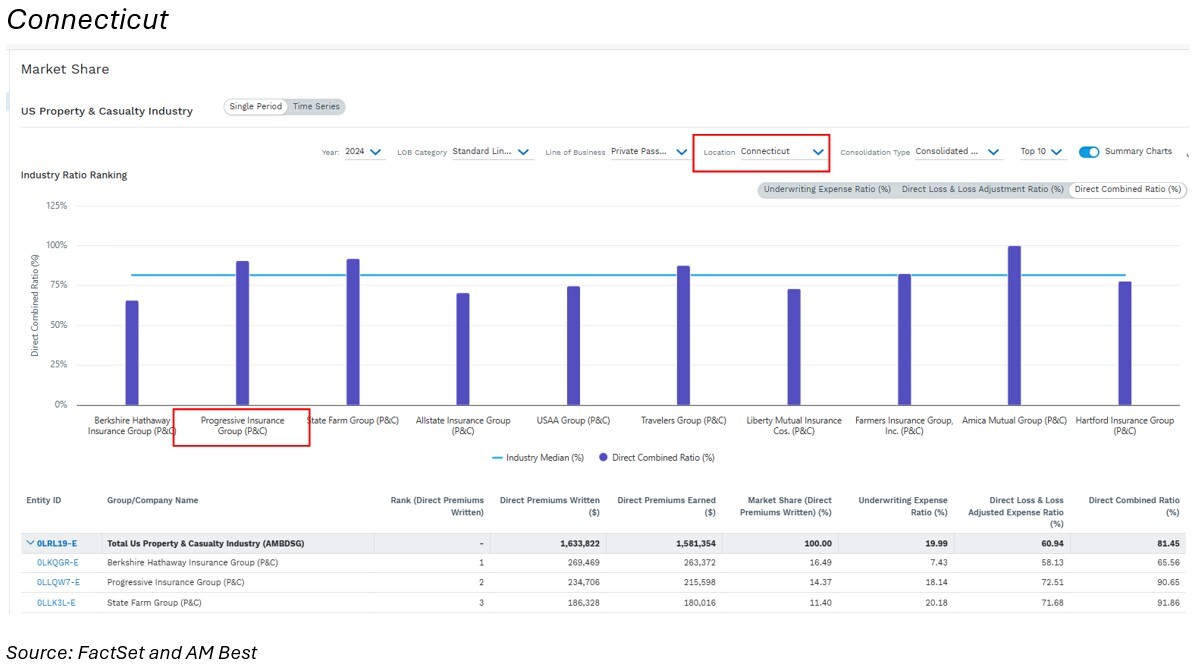1200x668 pixels.
Task: Click the Industry Median legend line icon
Action: [497, 458]
